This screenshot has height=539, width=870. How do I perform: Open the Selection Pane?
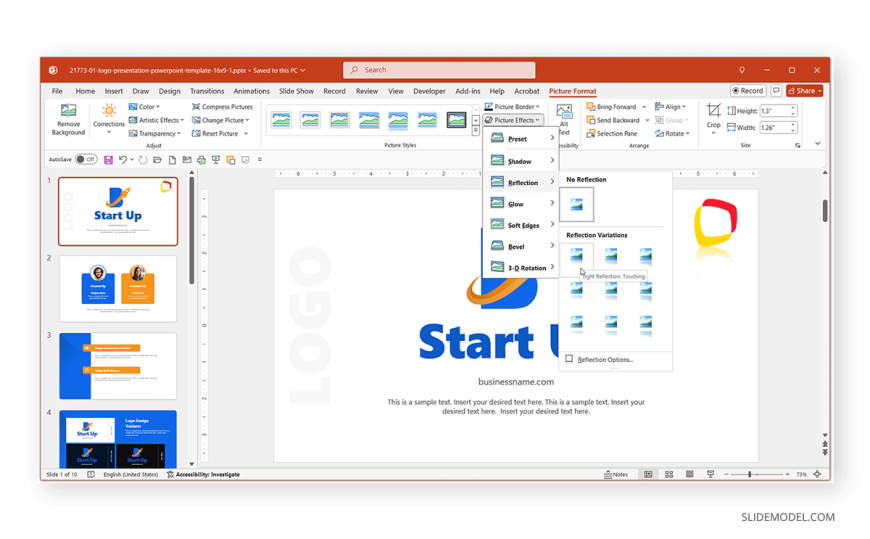(x=612, y=134)
